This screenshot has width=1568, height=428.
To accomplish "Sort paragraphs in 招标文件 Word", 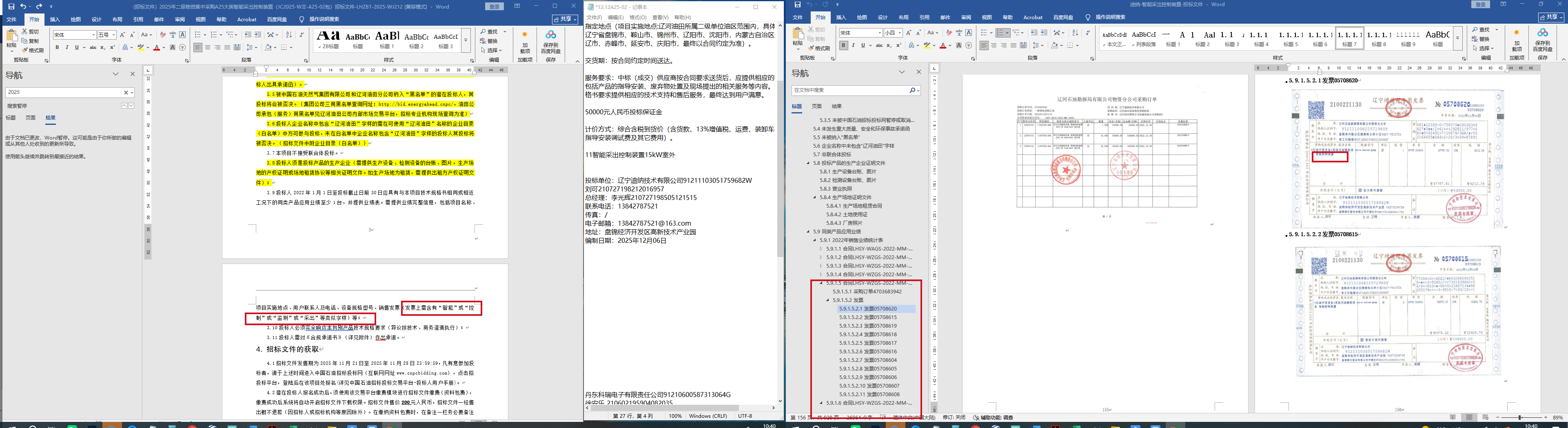I will (288, 35).
